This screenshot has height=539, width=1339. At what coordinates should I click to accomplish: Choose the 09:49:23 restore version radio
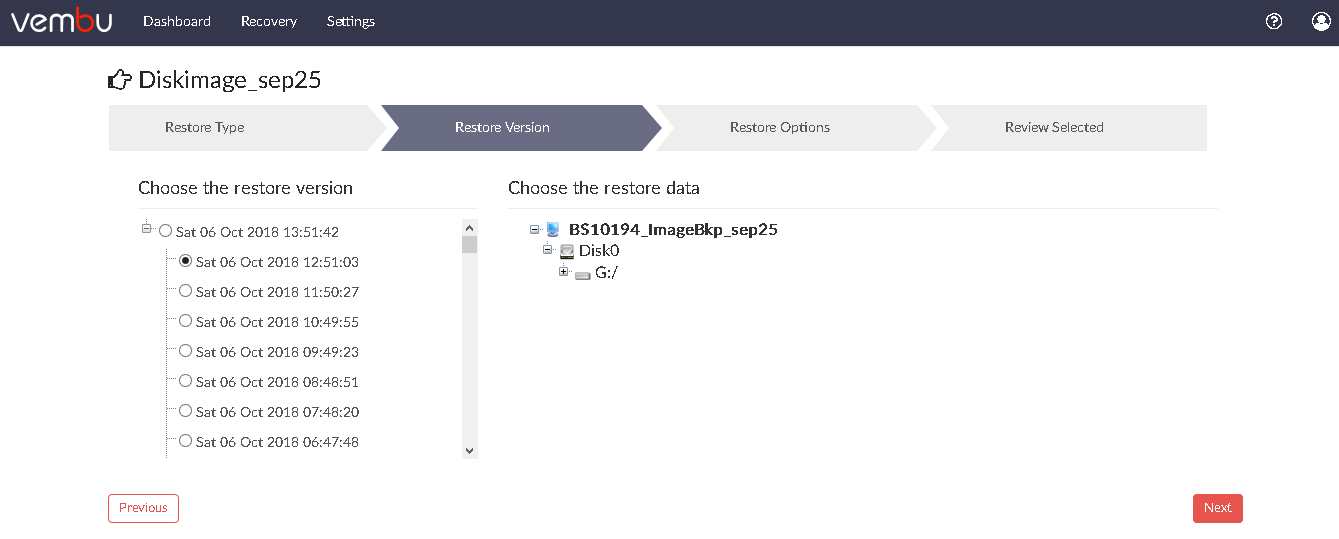tap(185, 351)
